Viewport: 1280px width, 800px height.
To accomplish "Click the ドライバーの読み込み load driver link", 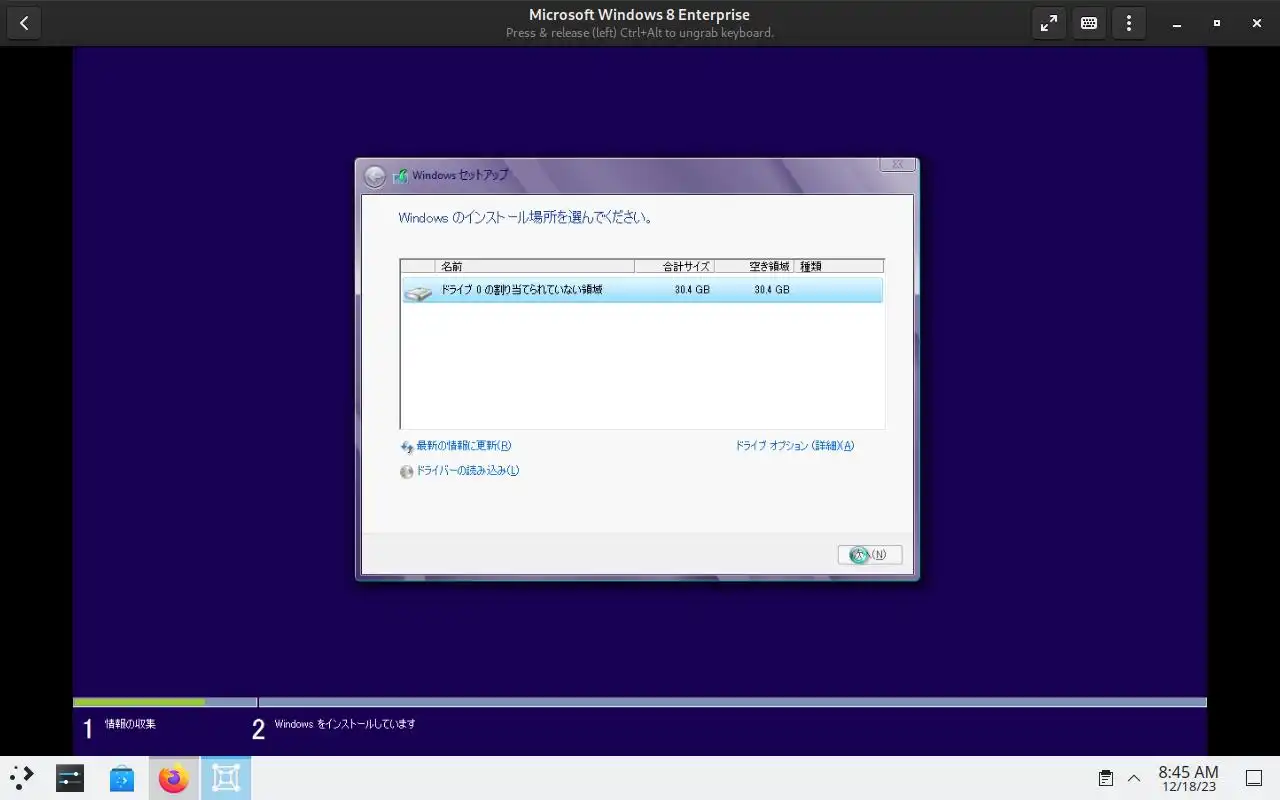I will 468,471.
